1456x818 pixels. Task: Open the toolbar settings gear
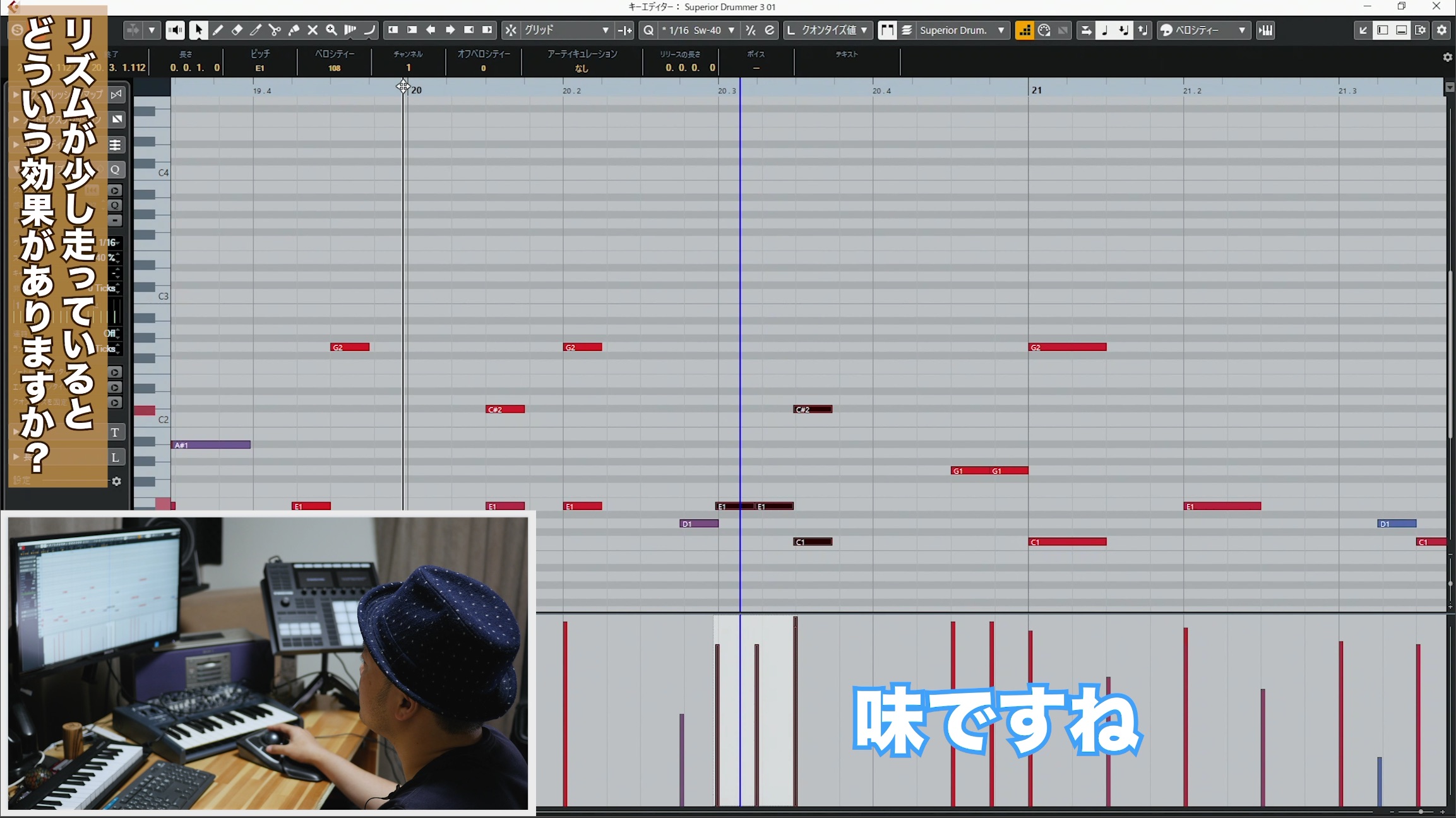click(x=1441, y=30)
